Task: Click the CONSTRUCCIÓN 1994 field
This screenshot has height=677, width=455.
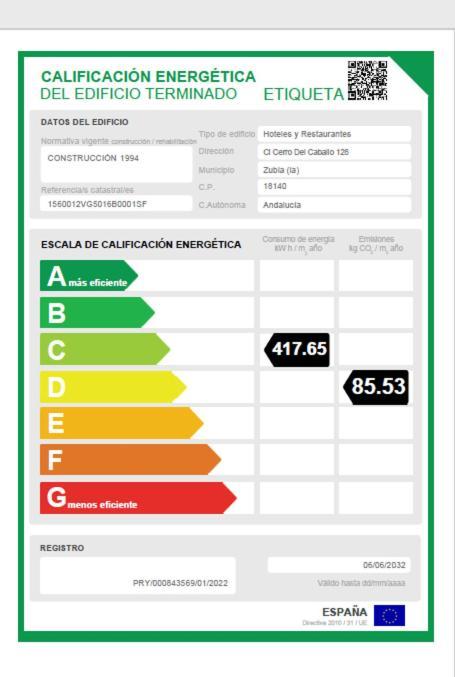Action: (x=116, y=164)
